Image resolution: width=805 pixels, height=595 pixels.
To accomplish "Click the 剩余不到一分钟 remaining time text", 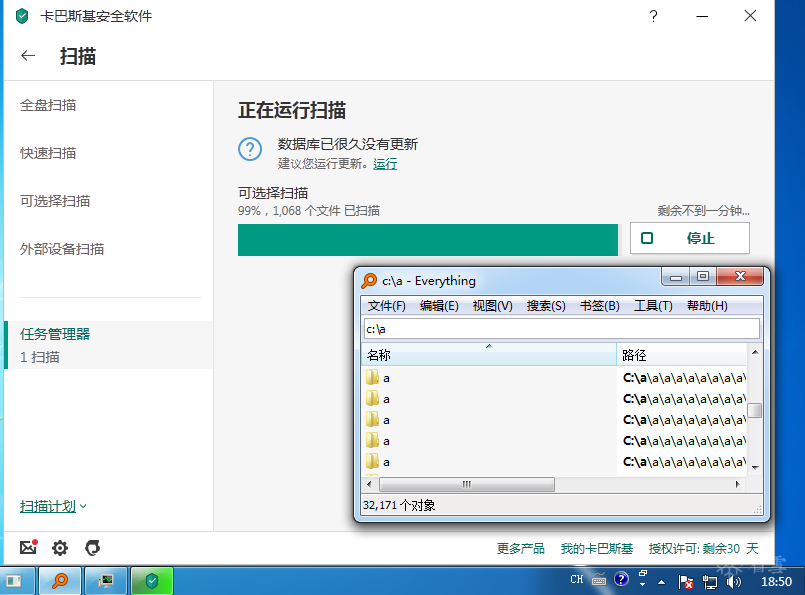I will [703, 210].
